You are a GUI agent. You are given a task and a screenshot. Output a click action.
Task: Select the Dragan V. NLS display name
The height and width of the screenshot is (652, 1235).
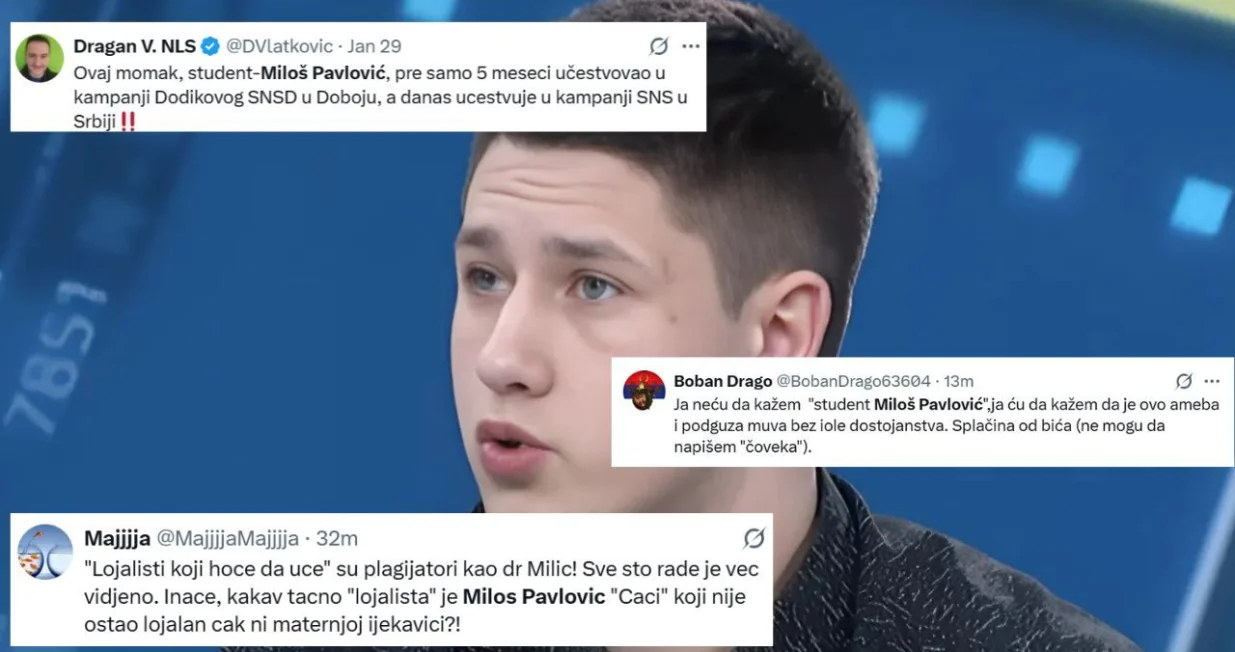(x=135, y=46)
